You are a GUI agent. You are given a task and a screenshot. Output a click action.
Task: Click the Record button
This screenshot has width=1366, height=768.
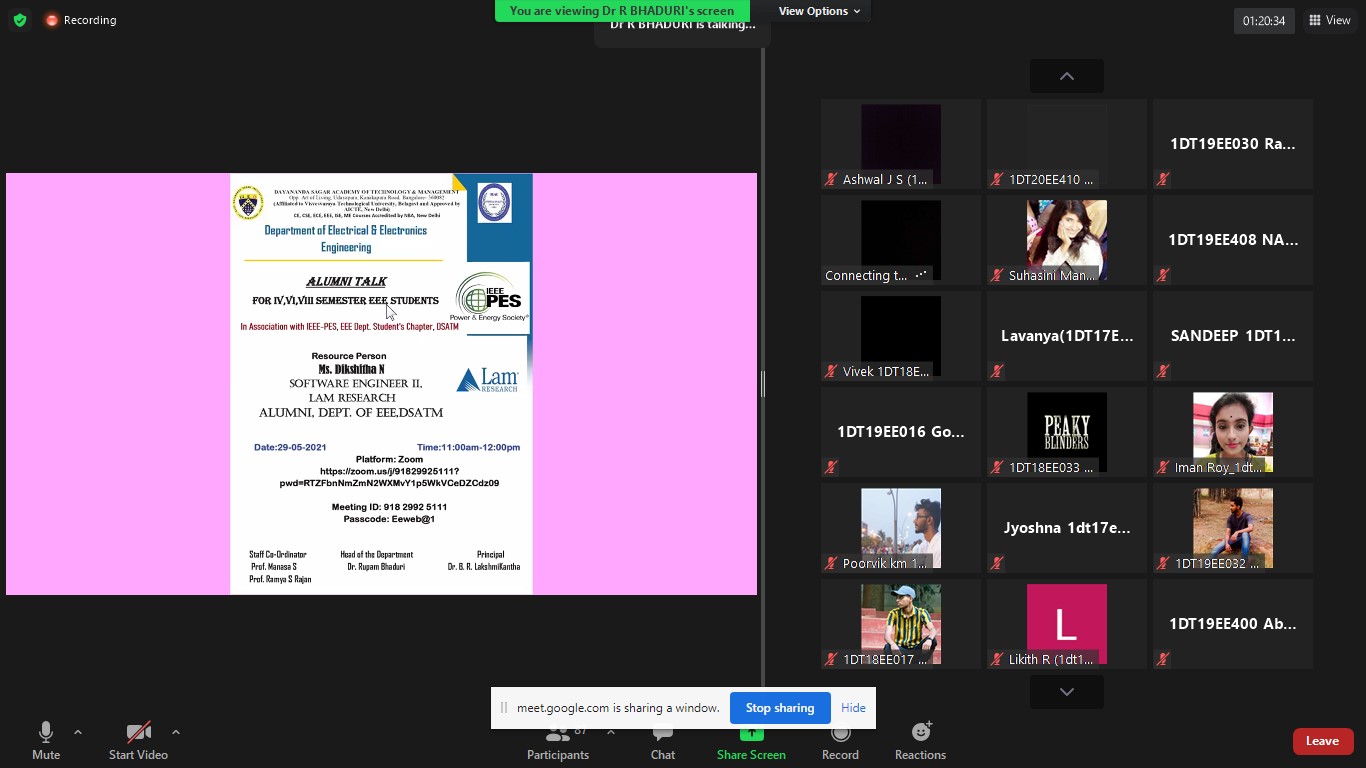coord(840,745)
